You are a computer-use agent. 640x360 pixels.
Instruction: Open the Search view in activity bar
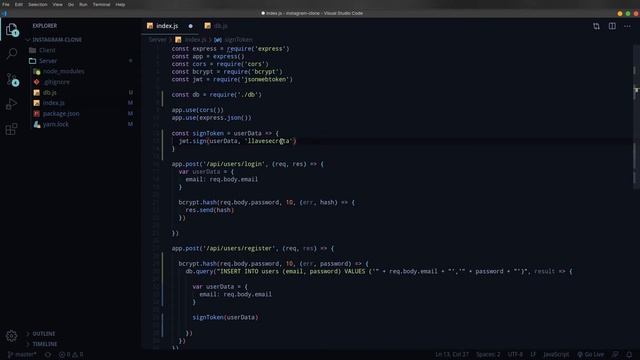[x=12, y=53]
